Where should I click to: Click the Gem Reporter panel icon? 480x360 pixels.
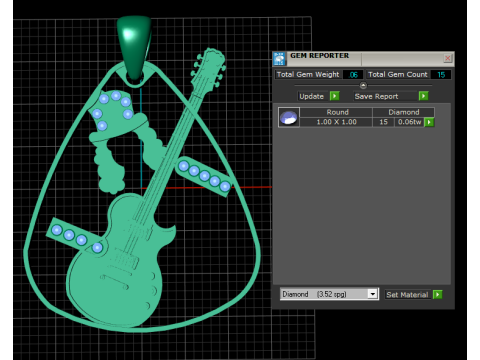279,59
